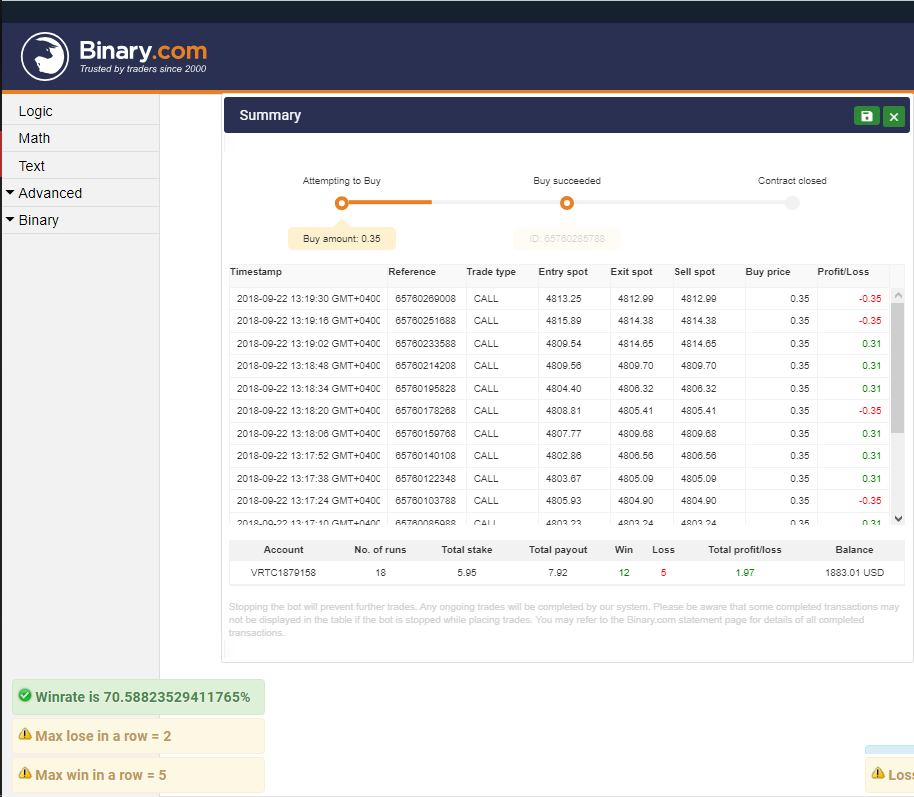Click account VRTC1879158 value

click(x=283, y=573)
